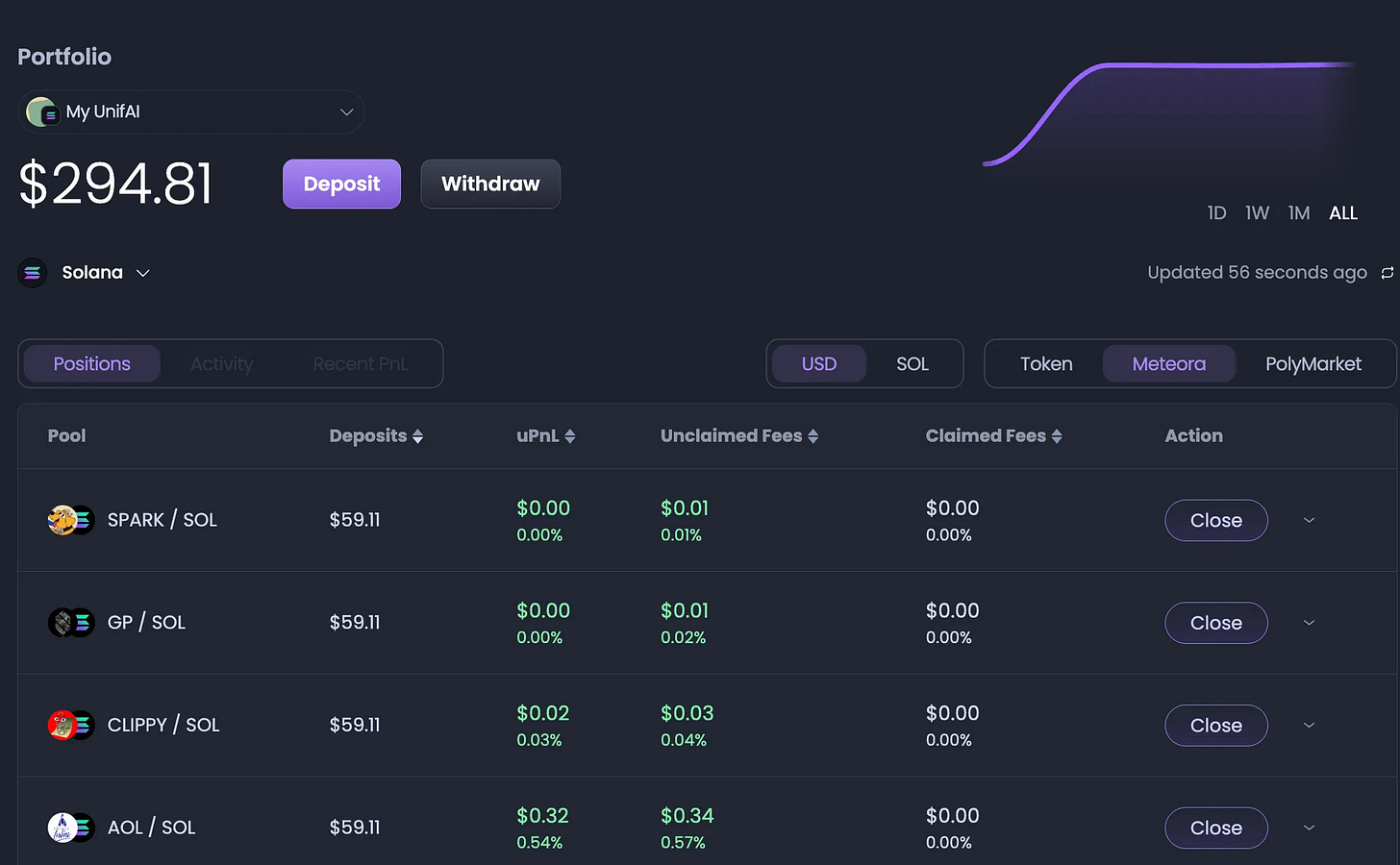Toggle currency display to SOL
The height and width of the screenshot is (865, 1400).
coord(912,364)
